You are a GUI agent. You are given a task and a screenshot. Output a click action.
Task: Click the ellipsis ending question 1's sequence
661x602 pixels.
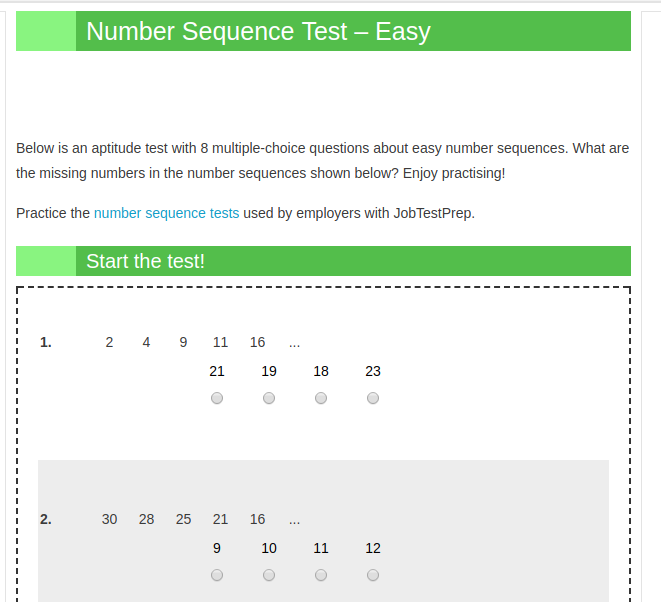[x=294, y=344]
